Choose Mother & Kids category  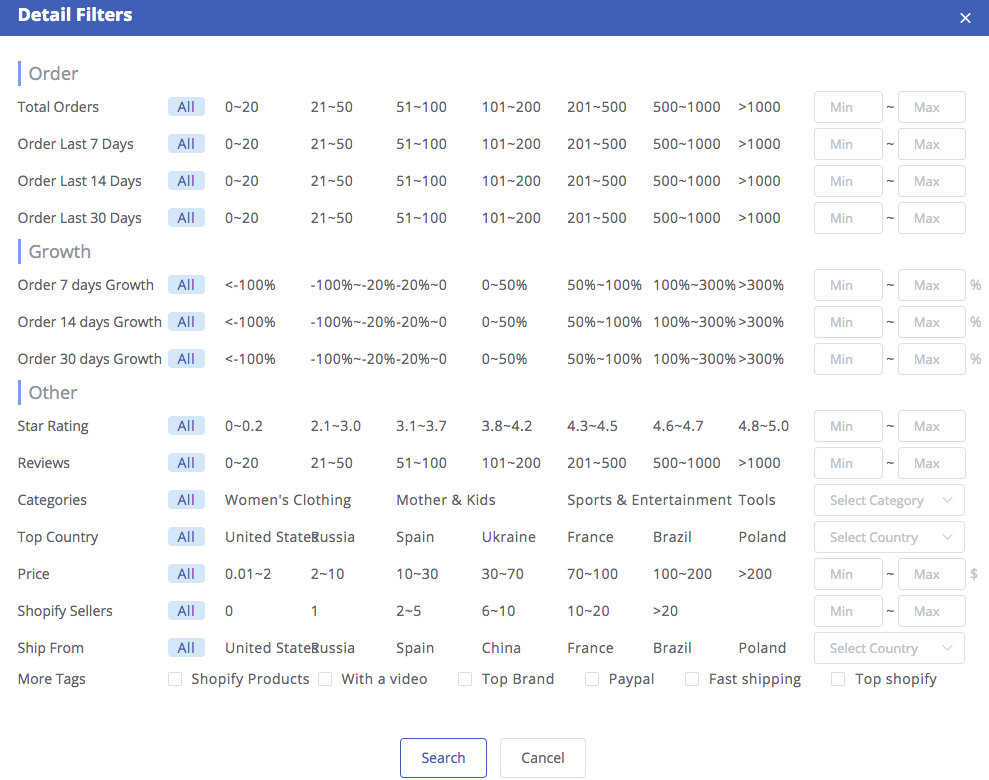click(446, 500)
